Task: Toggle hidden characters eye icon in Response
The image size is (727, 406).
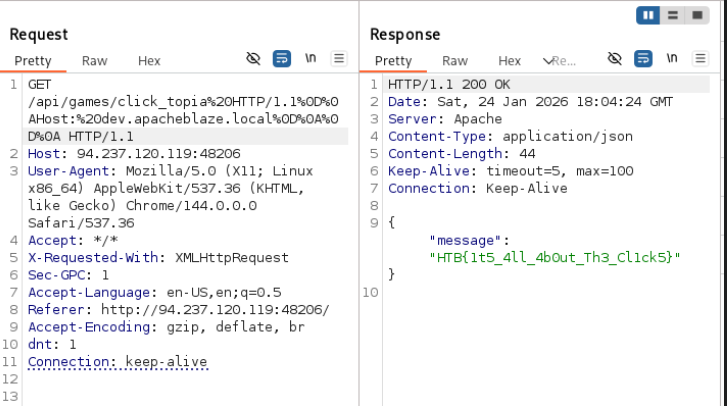Action: tap(615, 60)
